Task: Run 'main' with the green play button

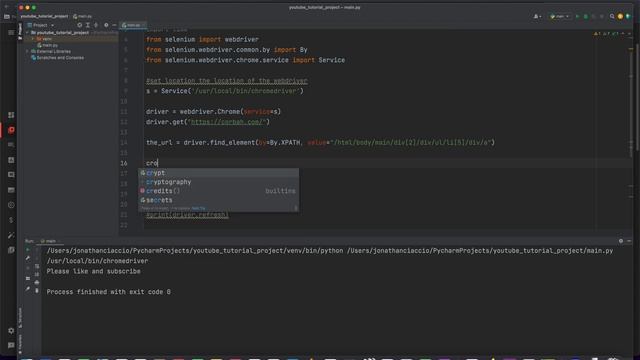Action: pyautogui.click(x=577, y=16)
